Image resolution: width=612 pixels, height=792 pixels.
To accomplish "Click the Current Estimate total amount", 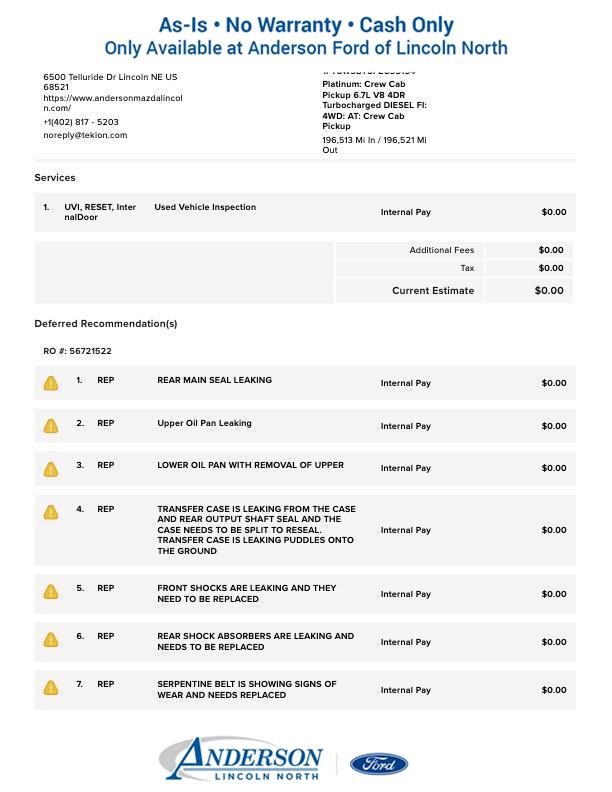I will click(x=549, y=291).
